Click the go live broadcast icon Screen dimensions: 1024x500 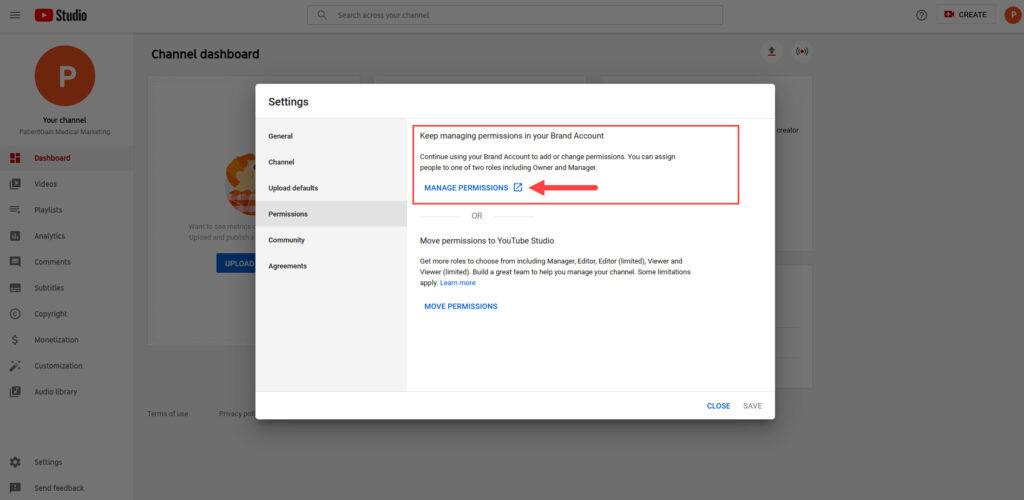coord(802,52)
